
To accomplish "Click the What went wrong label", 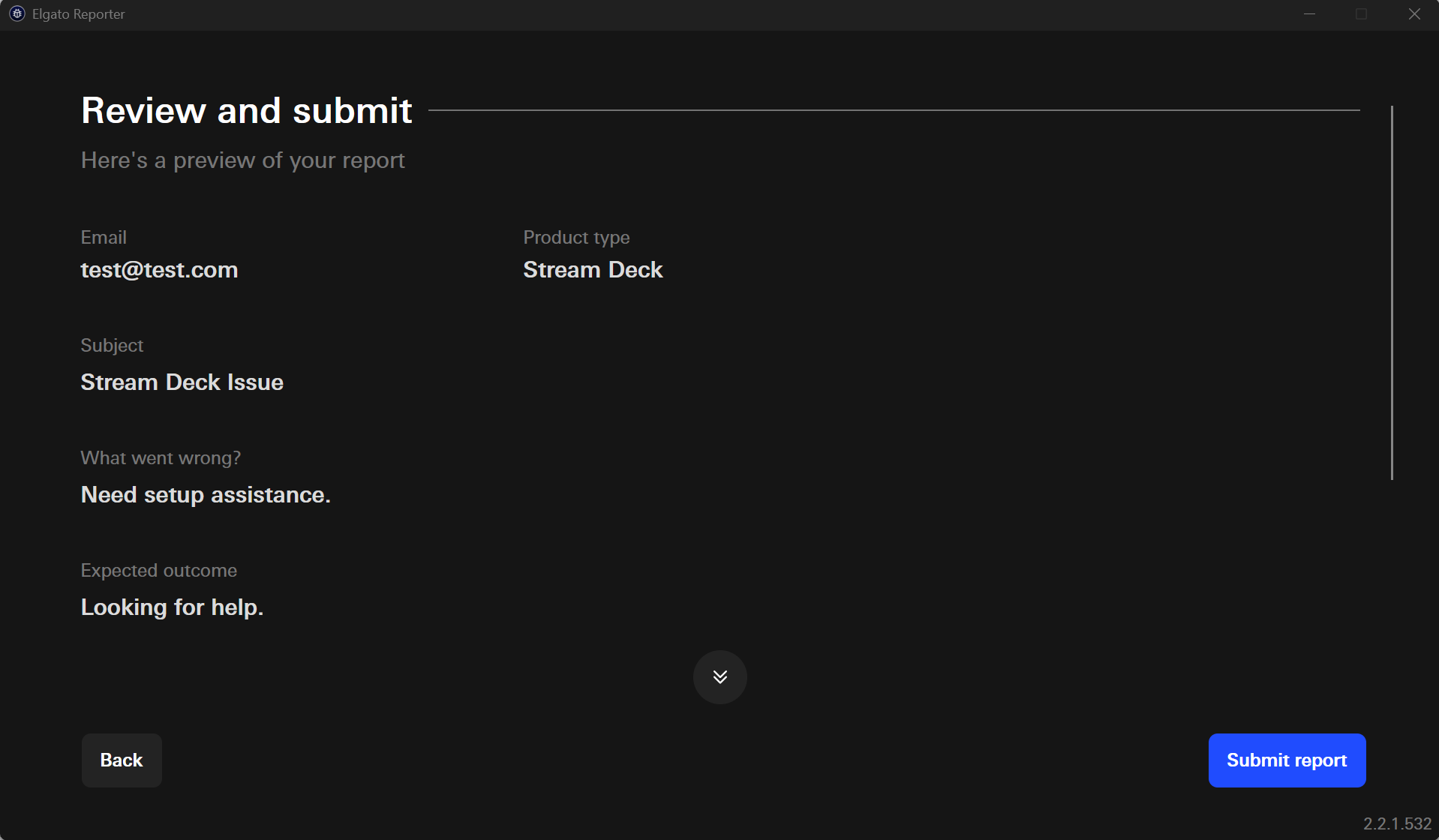I will coord(161,457).
